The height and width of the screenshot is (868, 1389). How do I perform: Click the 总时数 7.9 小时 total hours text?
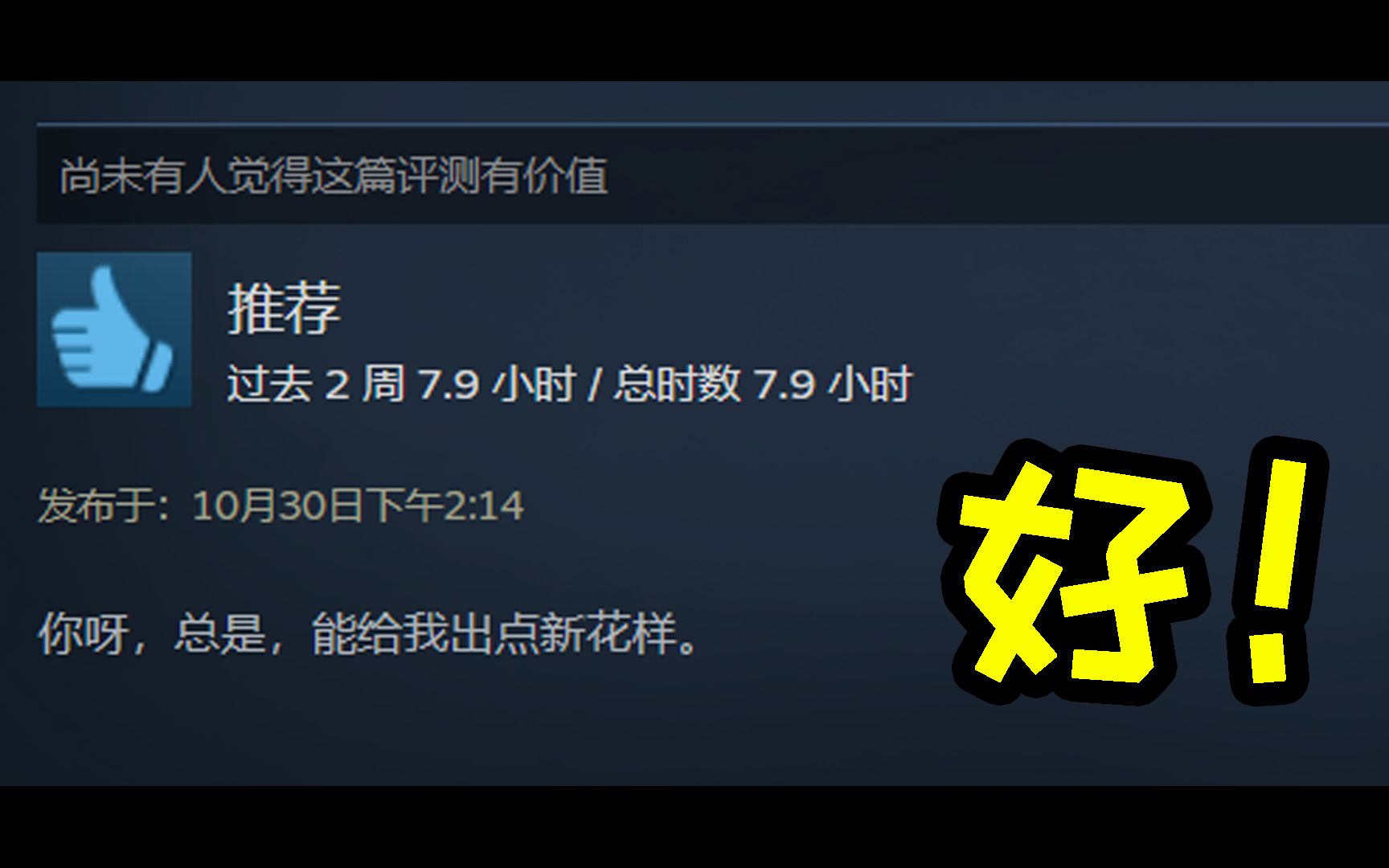tap(763, 383)
